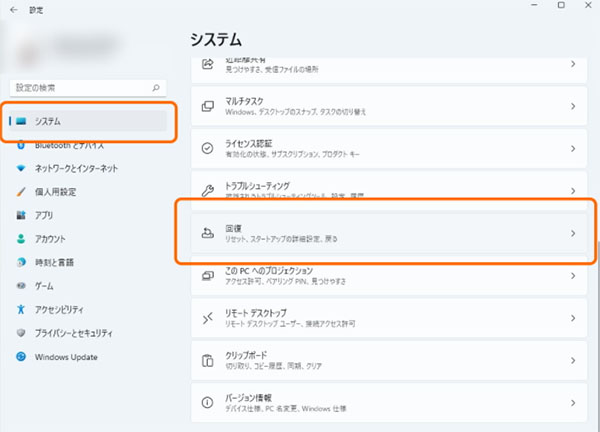Click the アプリ sidebar icon

[x=21, y=215]
